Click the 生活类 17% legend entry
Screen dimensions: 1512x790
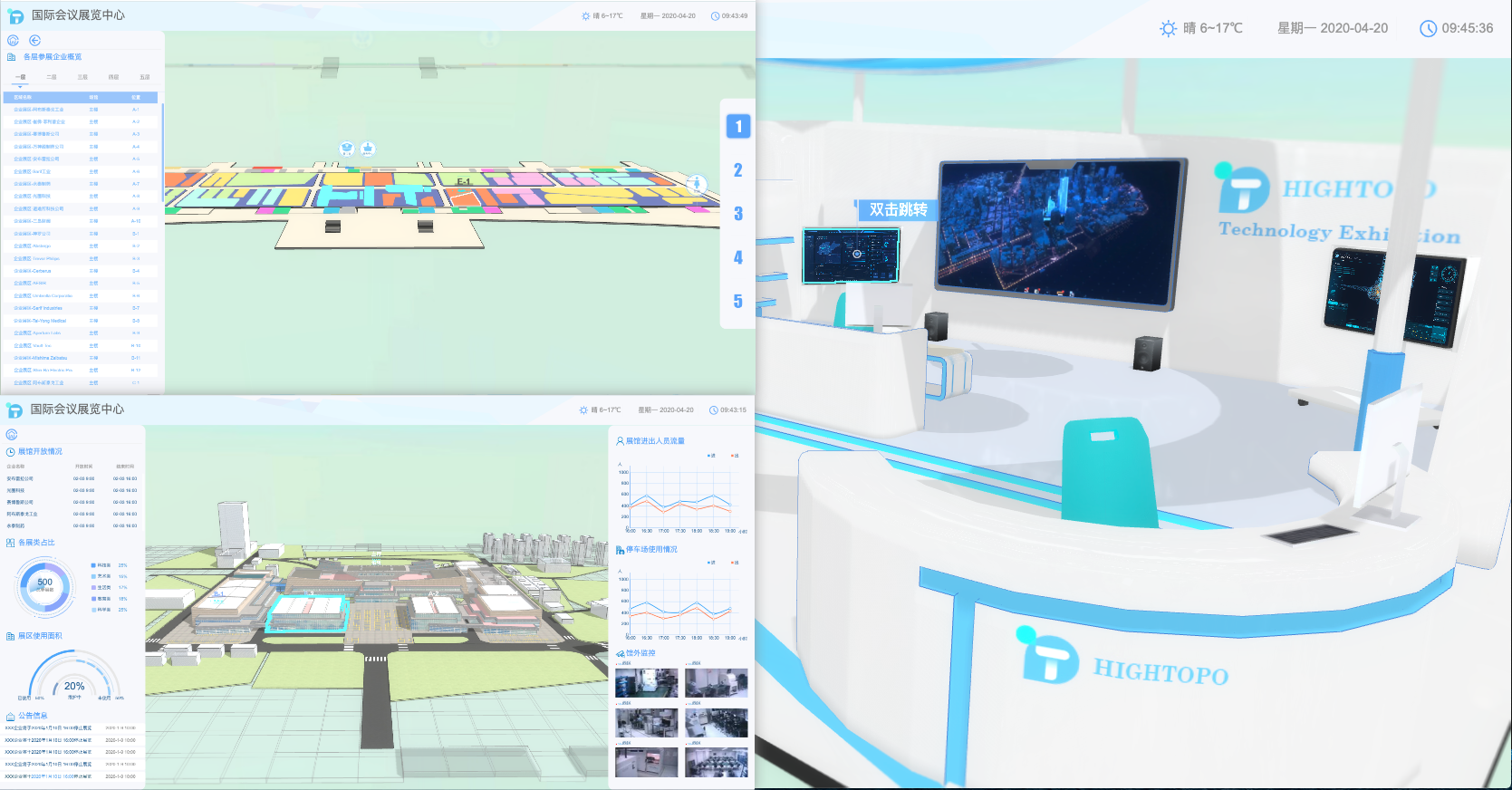(110, 587)
